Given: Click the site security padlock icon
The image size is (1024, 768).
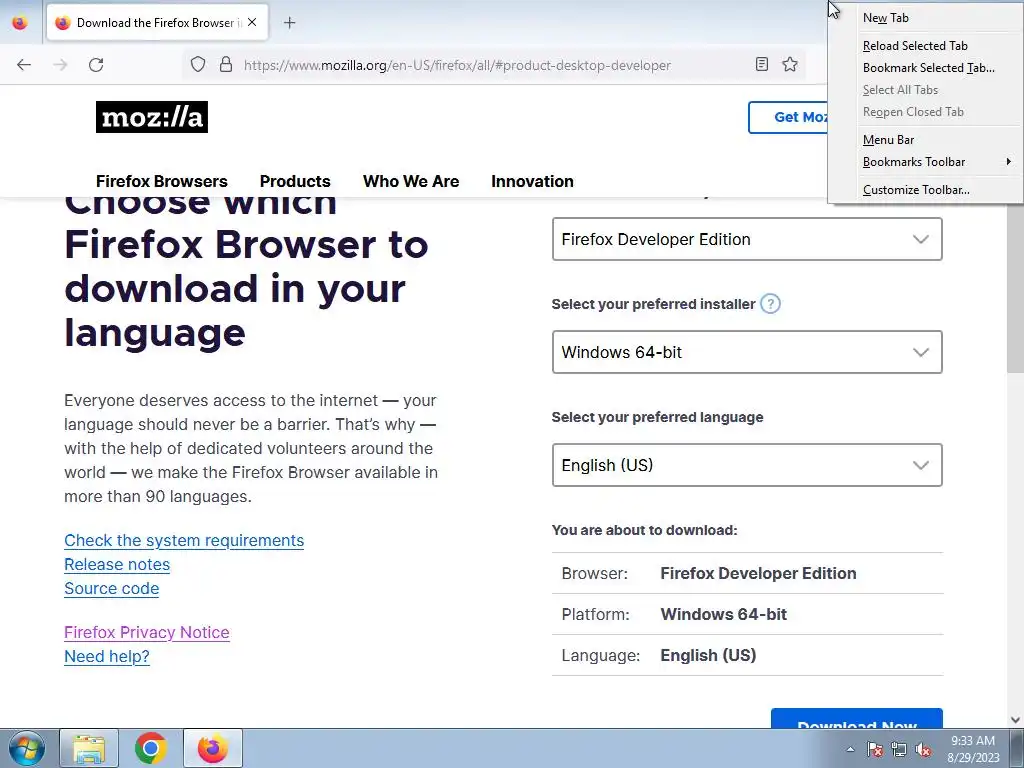Looking at the screenshot, I should click(226, 64).
